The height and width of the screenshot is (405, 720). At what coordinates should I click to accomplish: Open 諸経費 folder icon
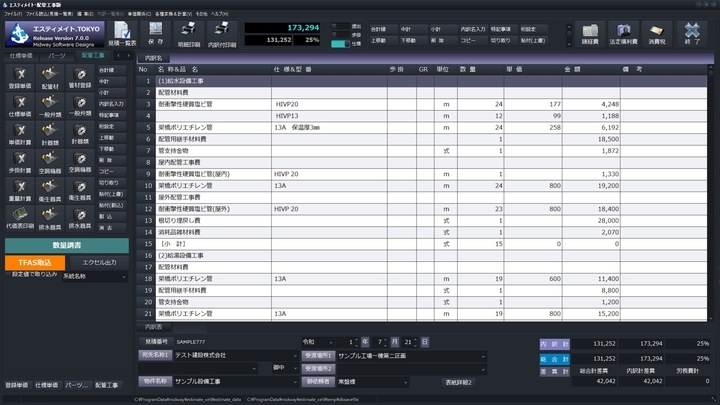pos(590,34)
